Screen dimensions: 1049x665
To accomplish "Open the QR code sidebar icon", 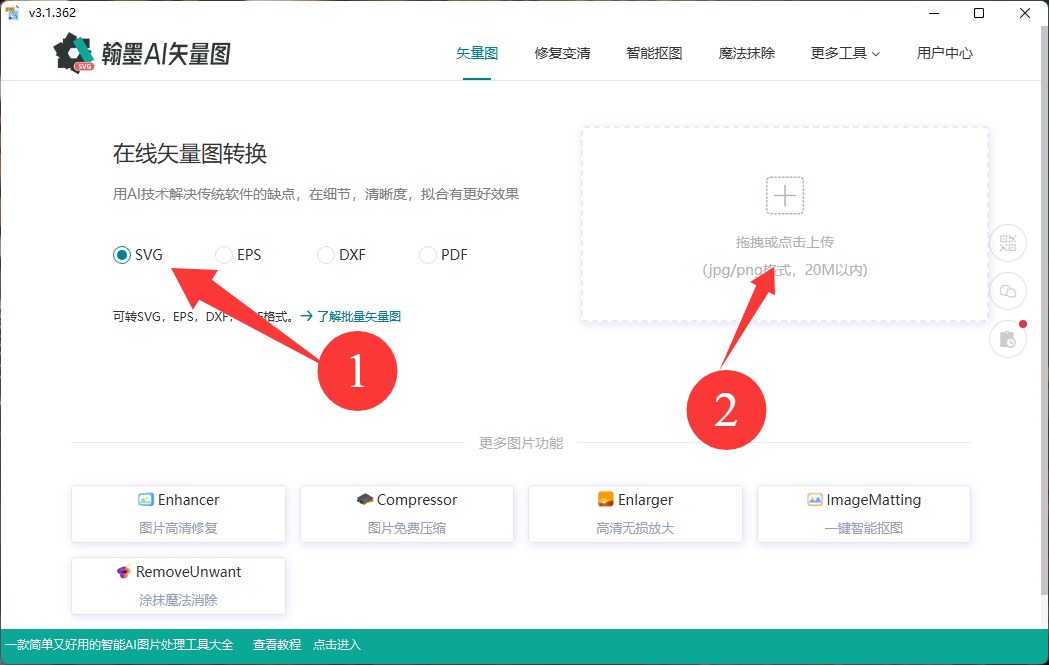I will (x=1008, y=243).
